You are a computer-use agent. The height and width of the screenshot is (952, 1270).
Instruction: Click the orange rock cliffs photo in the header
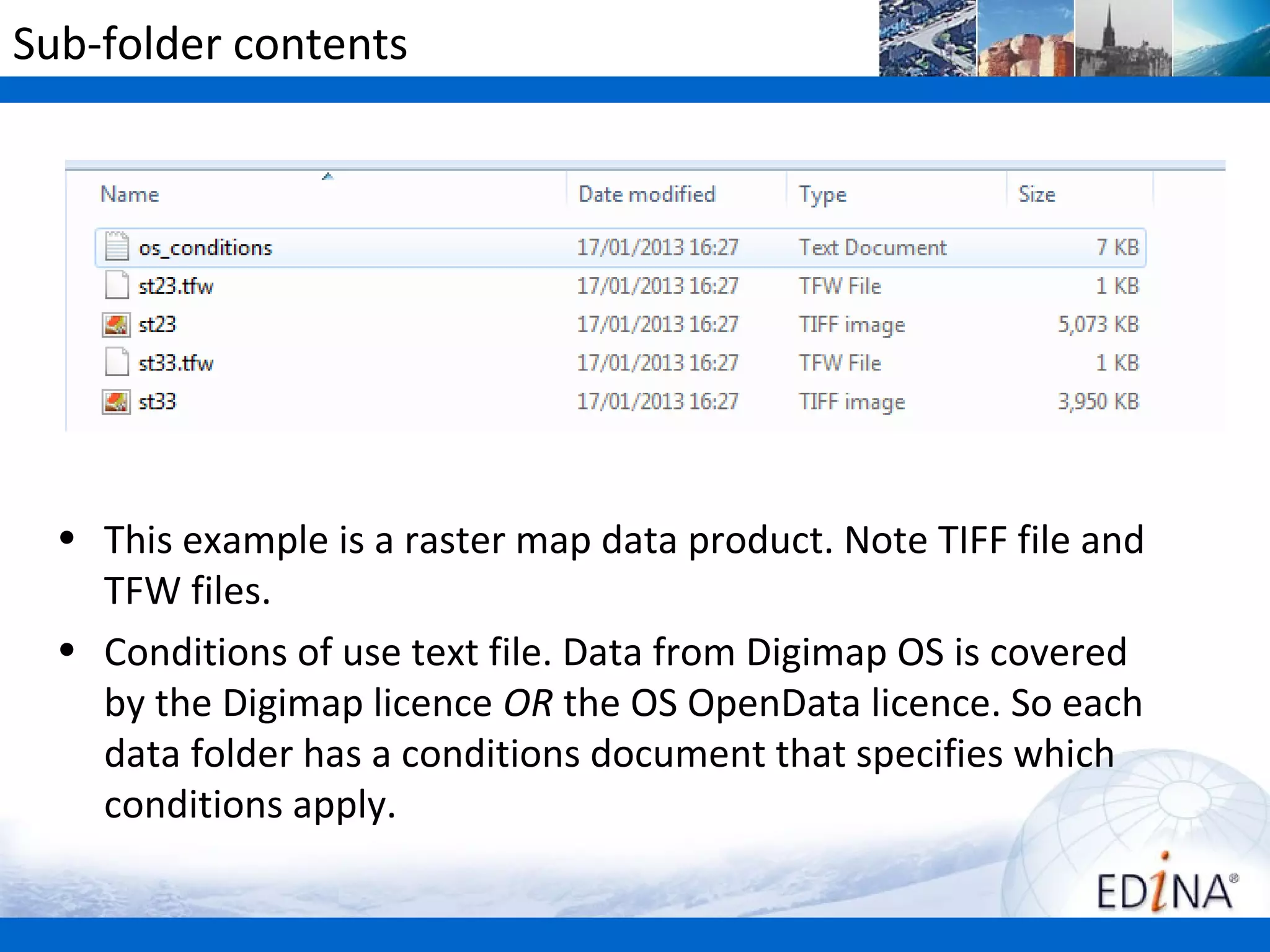tap(1026, 38)
